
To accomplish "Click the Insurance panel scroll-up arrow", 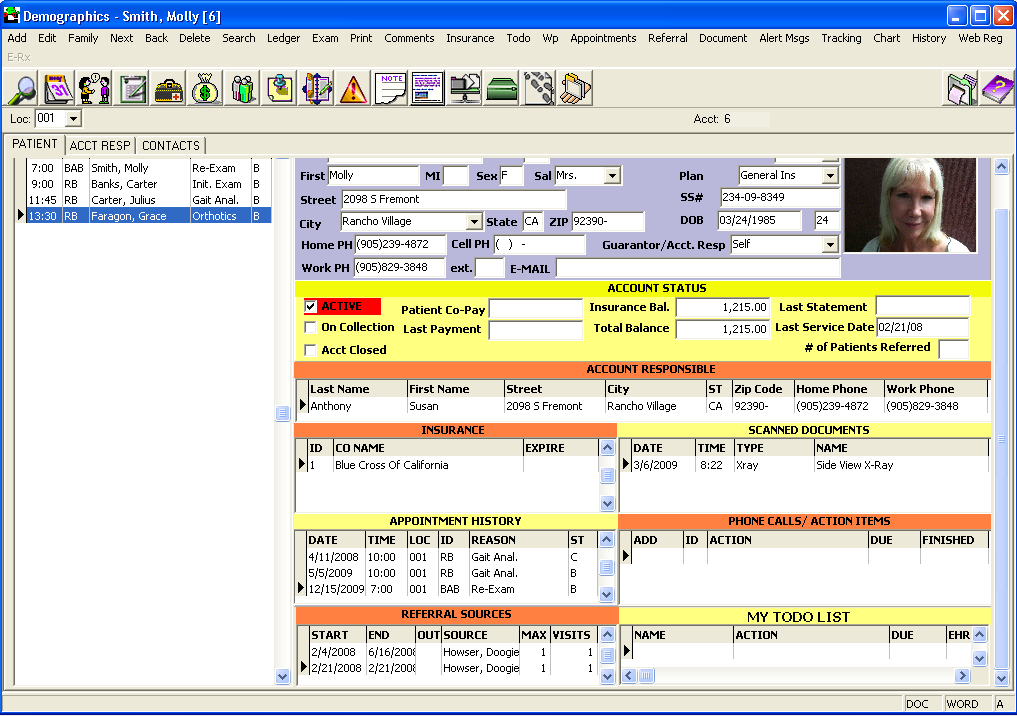I will [607, 448].
